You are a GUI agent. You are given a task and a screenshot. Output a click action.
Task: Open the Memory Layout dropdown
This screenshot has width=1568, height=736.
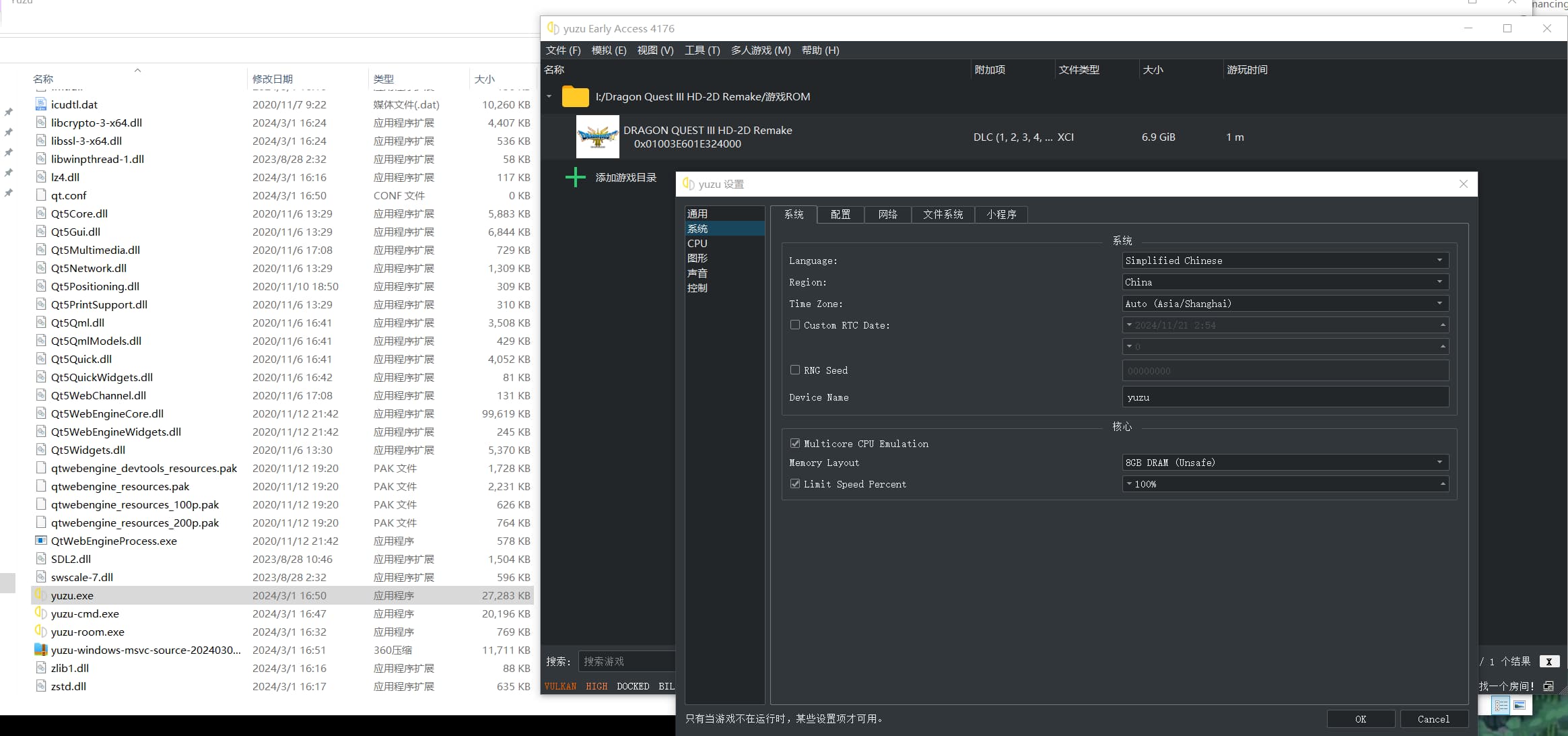click(x=1285, y=463)
